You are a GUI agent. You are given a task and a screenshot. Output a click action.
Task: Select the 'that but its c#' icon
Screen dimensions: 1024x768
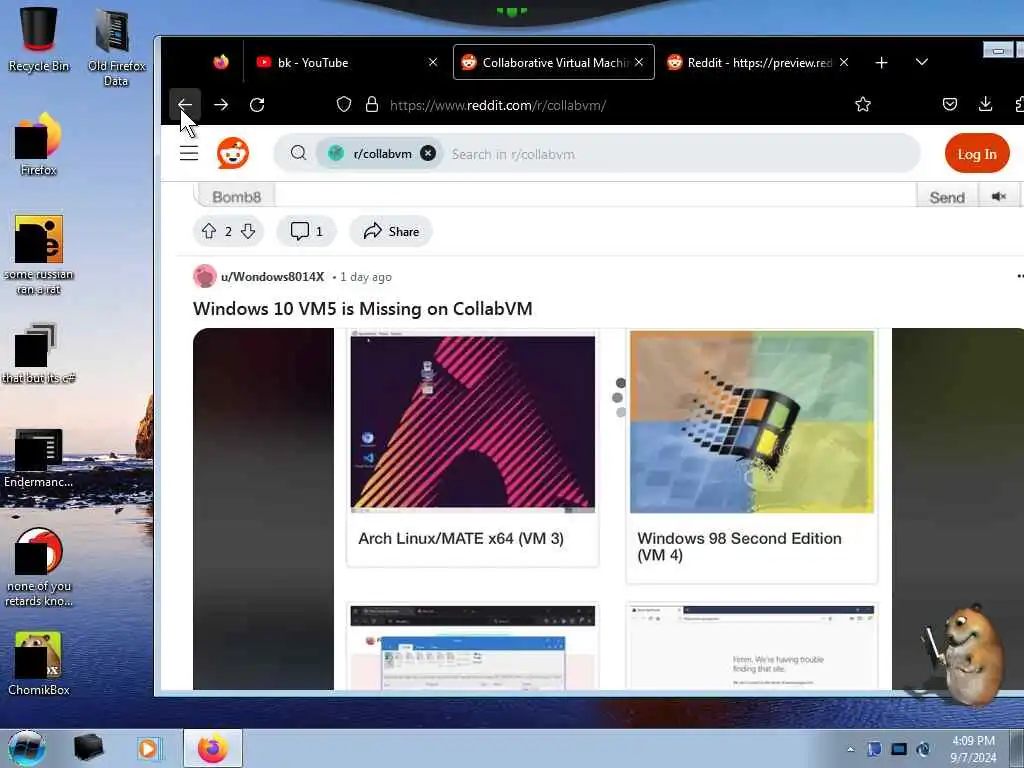pyautogui.click(x=39, y=353)
